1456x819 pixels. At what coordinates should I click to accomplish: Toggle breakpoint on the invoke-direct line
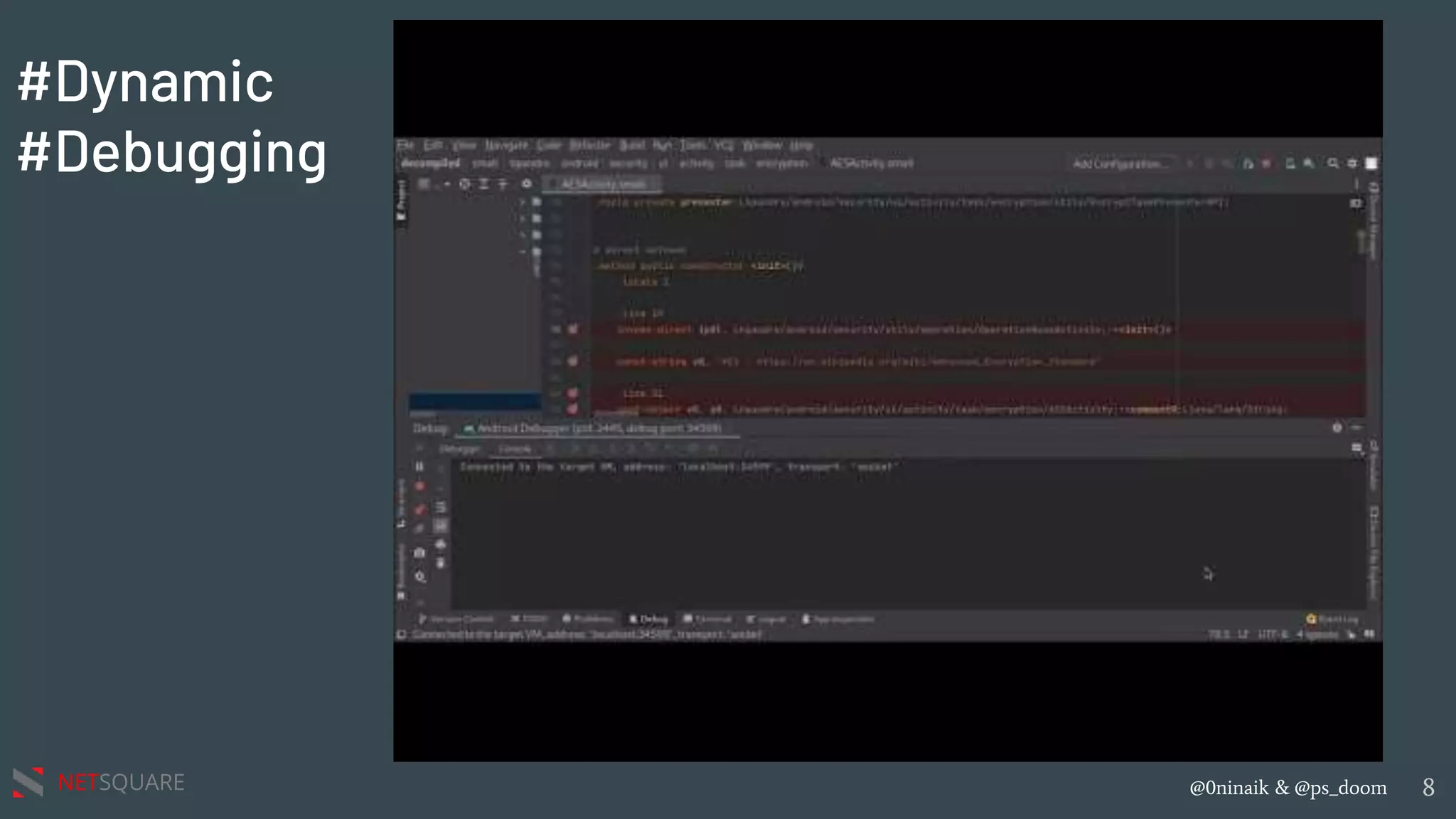(572, 329)
